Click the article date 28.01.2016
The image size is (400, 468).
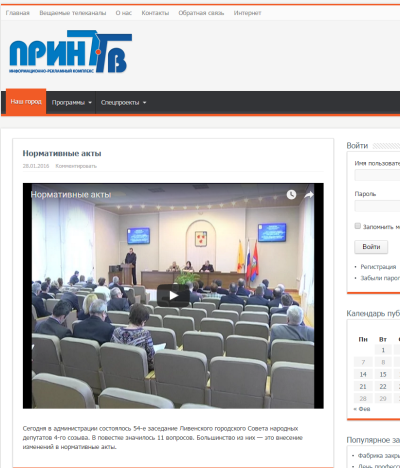point(36,166)
